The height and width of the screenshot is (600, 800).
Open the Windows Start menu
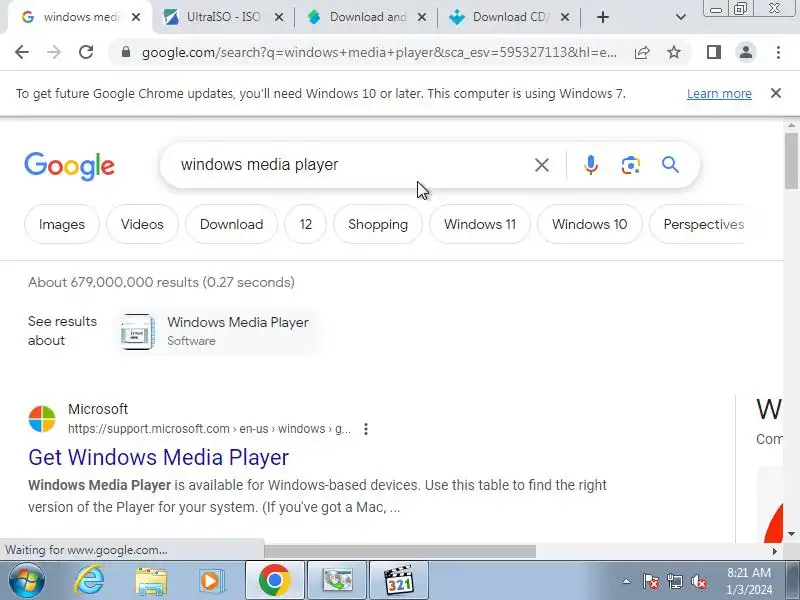[x=26, y=581]
